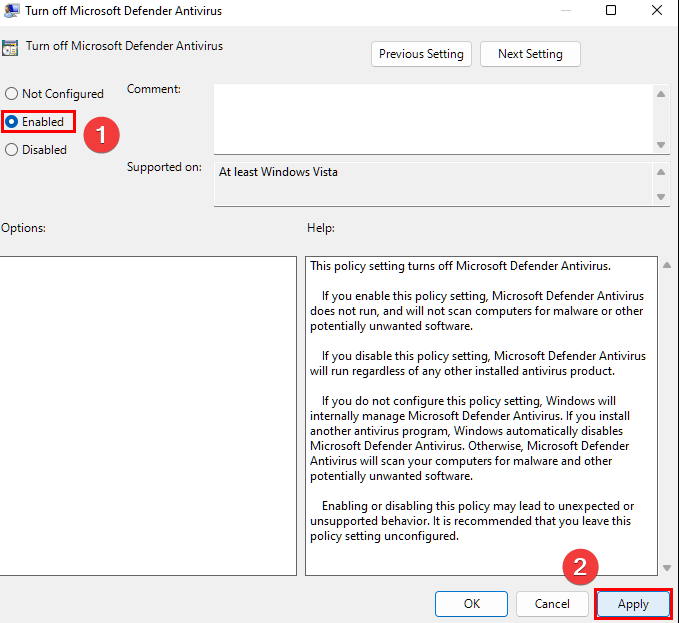Click the title bar Group Policy icon
Image resolution: width=679 pixels, height=623 pixels.
pos(11,10)
